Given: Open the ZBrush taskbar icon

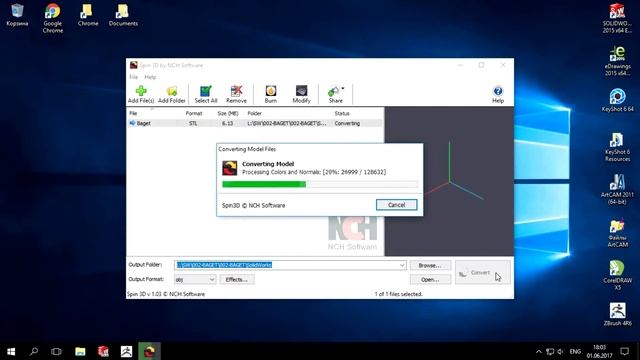Looking at the screenshot, I should pyautogui.click(x=126, y=351).
